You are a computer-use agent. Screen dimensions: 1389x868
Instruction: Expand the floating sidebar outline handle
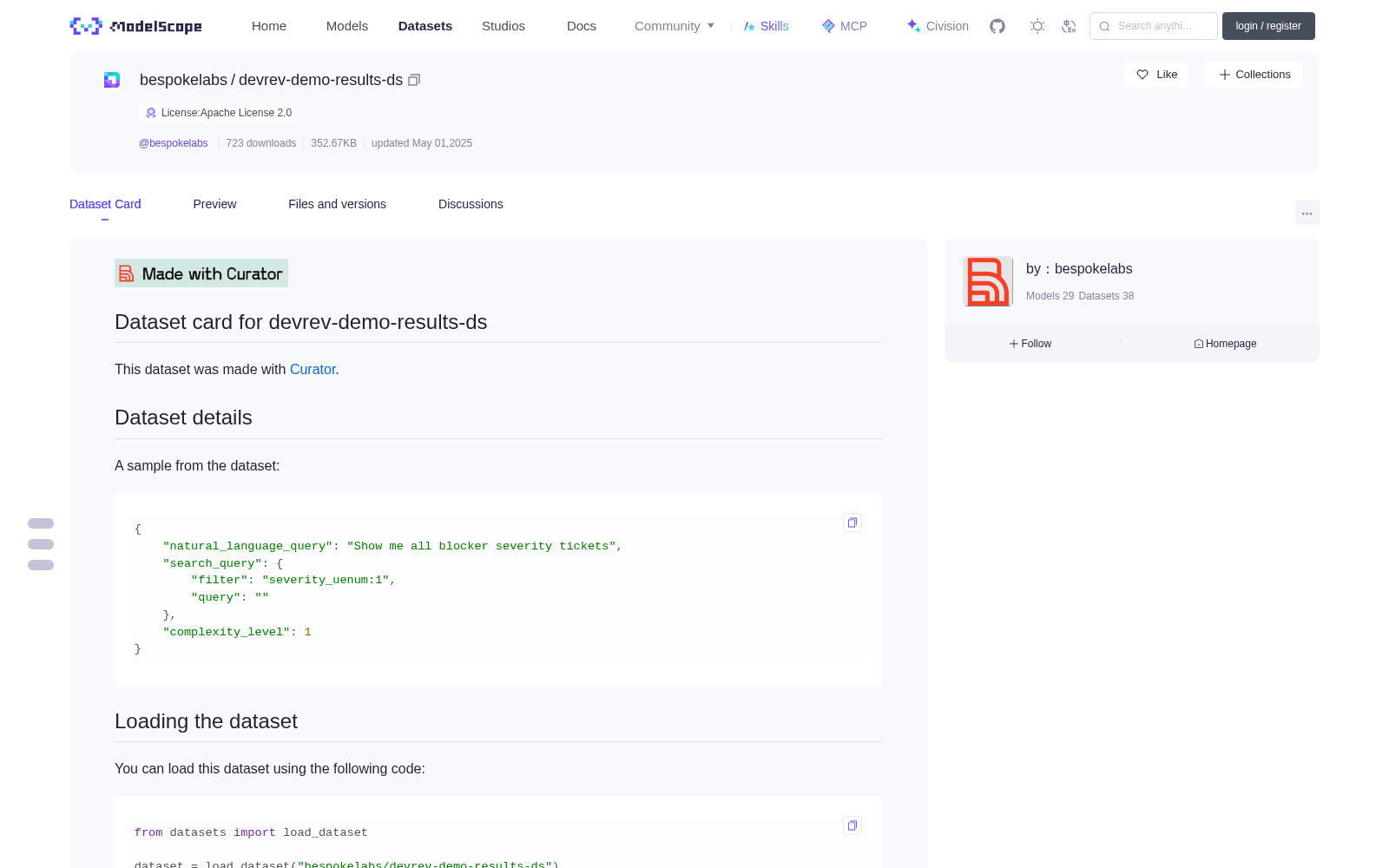click(41, 544)
